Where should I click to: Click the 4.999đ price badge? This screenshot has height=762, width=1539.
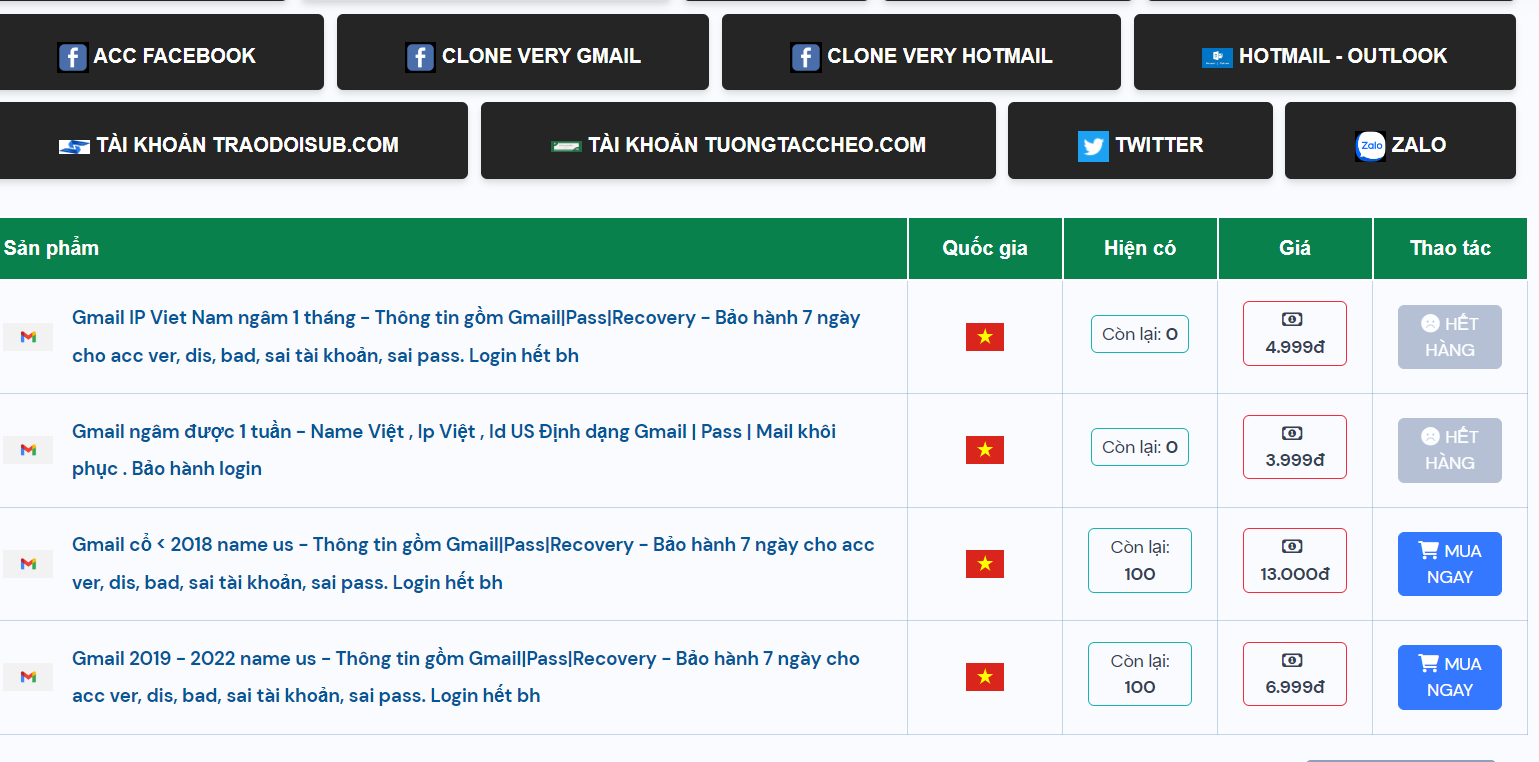(x=1295, y=334)
